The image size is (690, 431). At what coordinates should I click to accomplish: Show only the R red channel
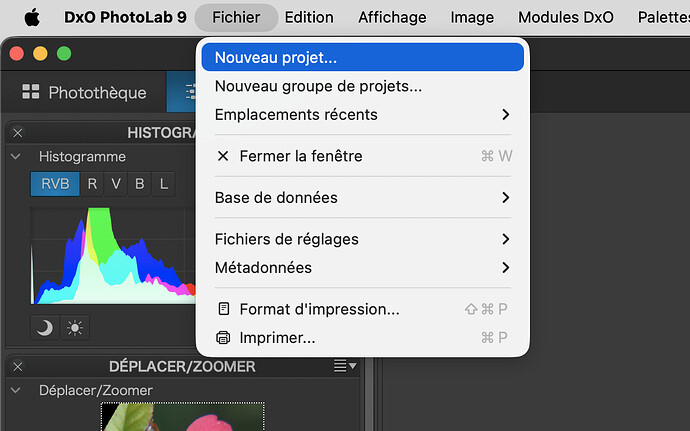point(92,184)
